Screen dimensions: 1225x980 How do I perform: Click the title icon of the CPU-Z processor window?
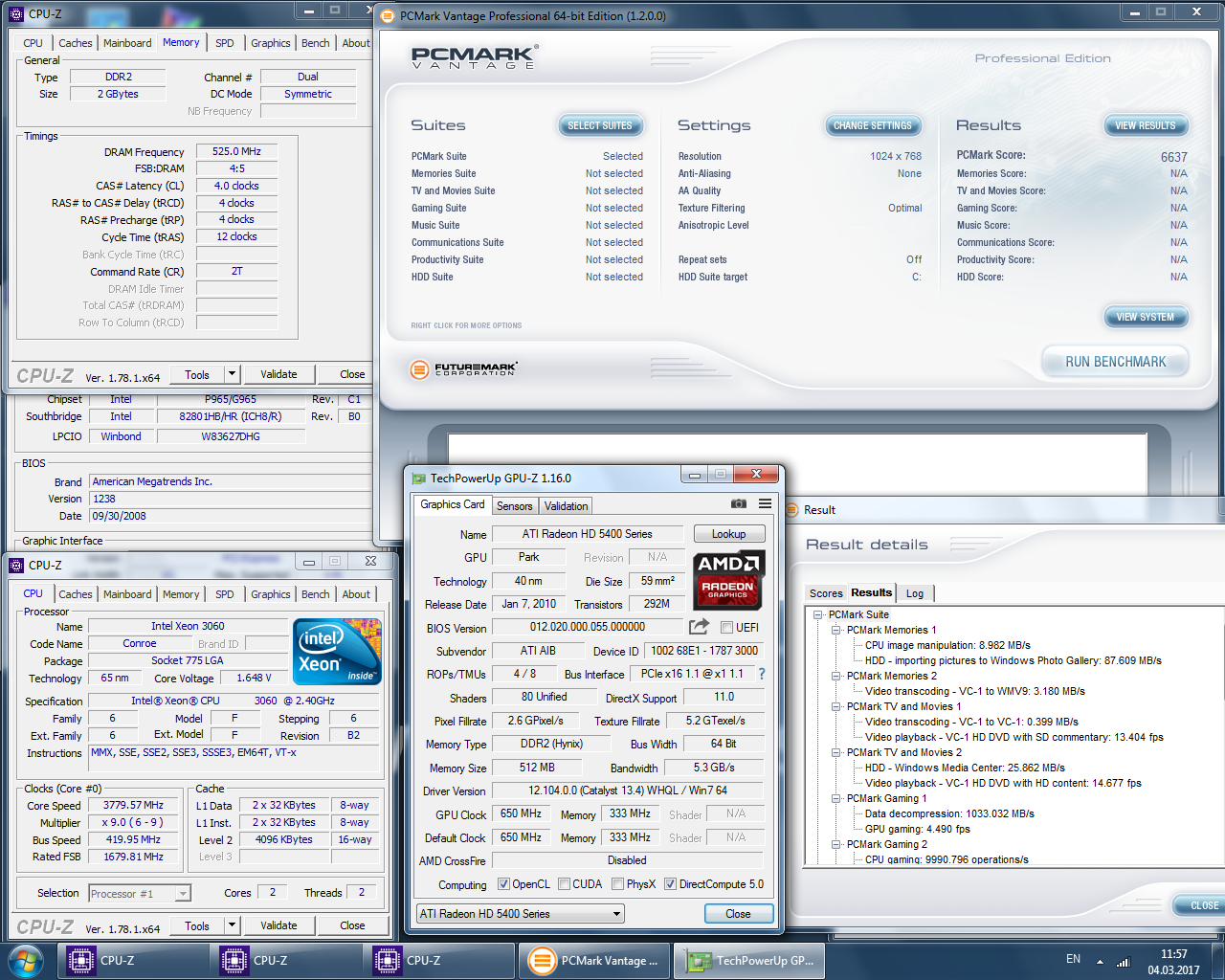coord(16,565)
